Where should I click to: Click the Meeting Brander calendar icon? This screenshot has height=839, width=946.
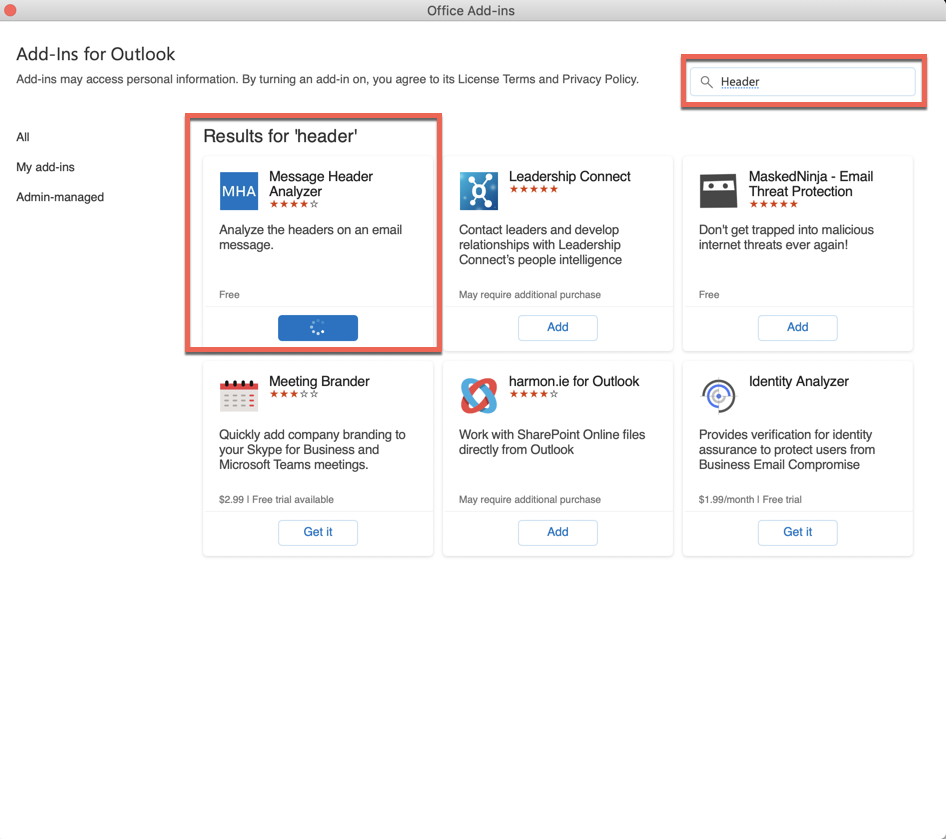pos(239,396)
